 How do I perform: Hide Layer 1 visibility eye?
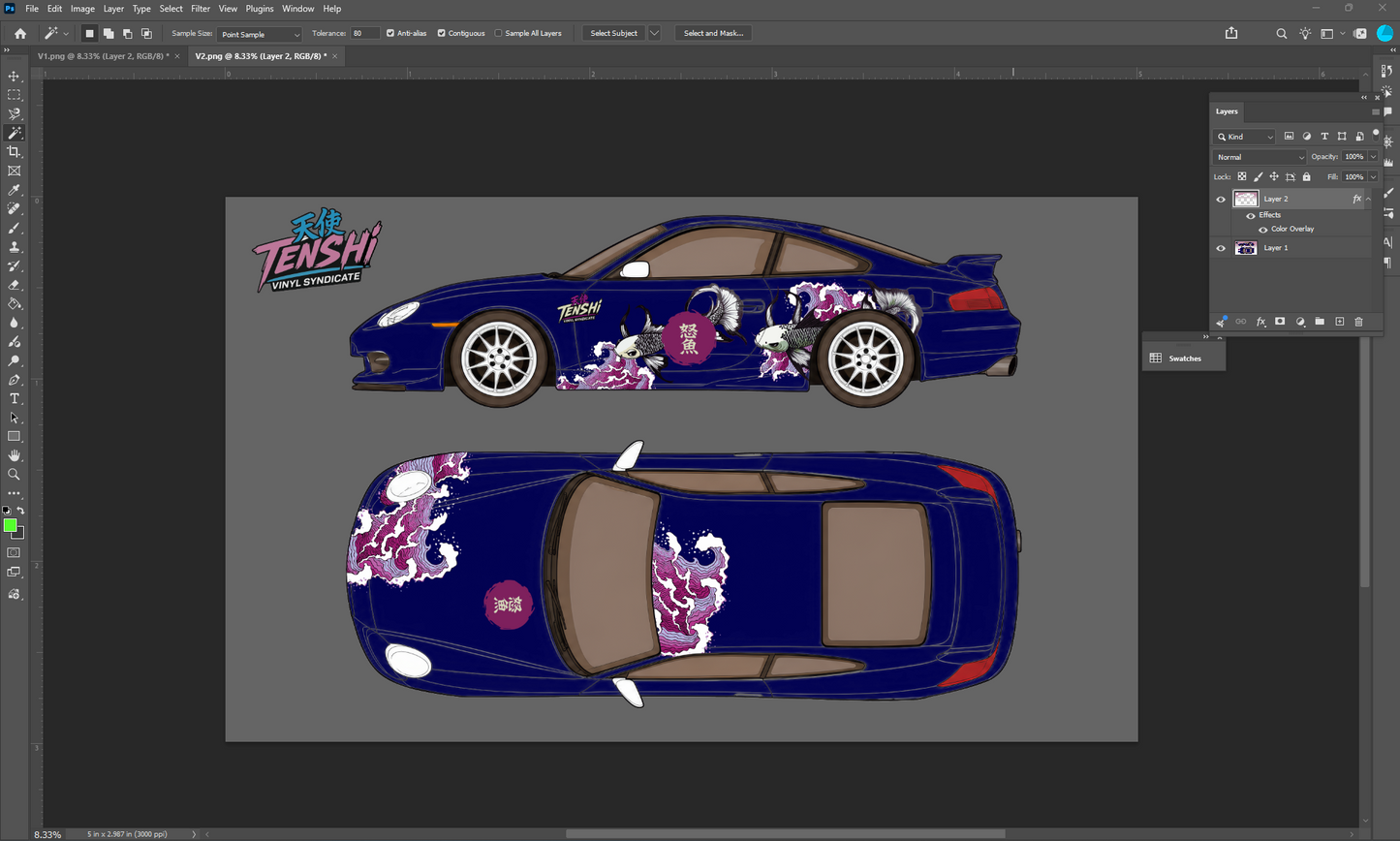click(1221, 248)
